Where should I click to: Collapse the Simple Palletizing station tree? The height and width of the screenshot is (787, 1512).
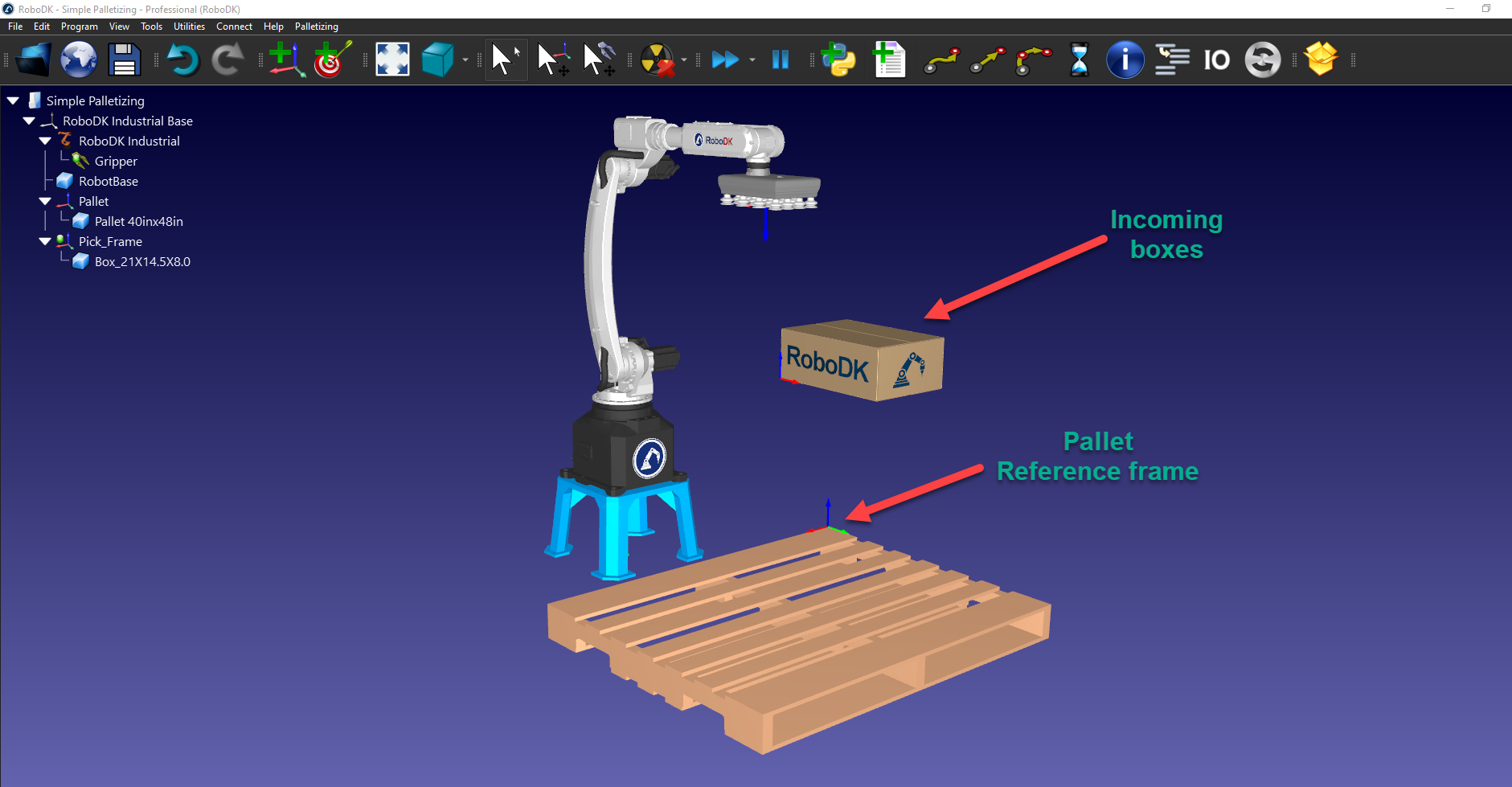(14, 101)
